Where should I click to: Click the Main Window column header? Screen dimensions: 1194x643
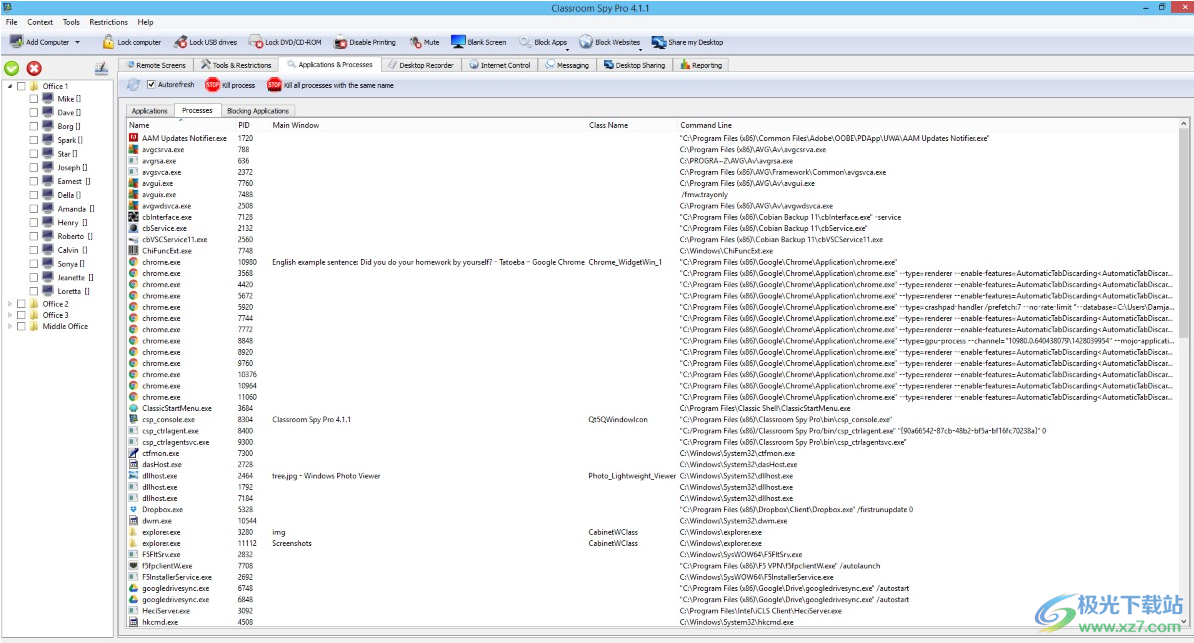click(296, 125)
